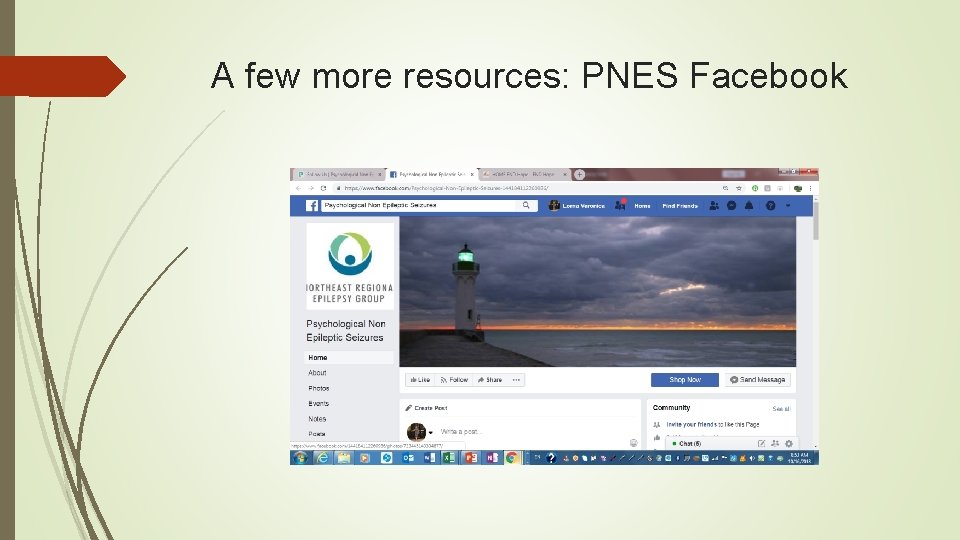Open the taskbar help question mark icon
This screenshot has height=540, width=960.
point(551,457)
